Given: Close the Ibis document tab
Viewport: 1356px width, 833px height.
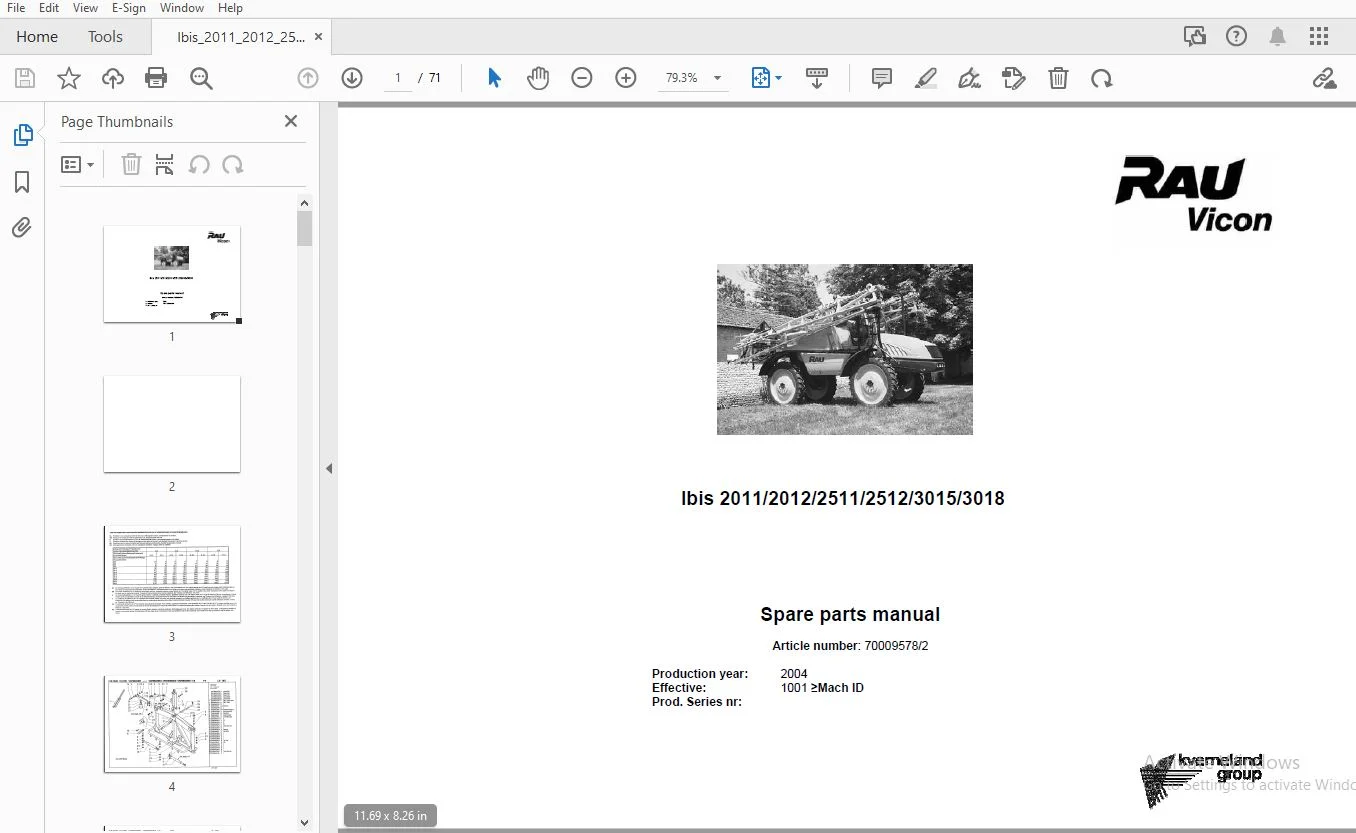Looking at the screenshot, I should tap(318, 37).
